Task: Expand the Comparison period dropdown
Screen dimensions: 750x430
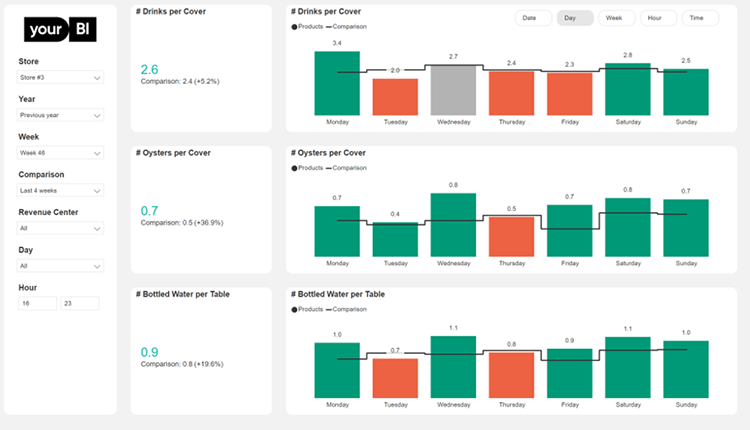Action: (x=61, y=190)
